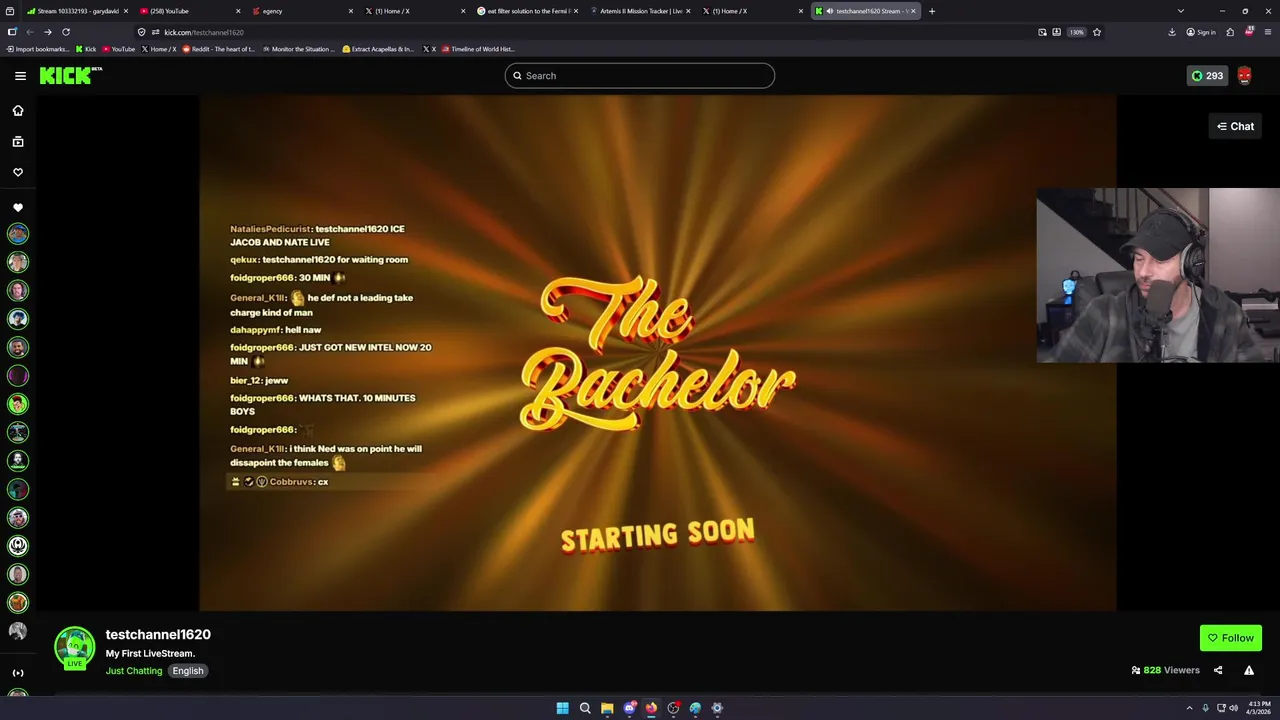Open the testchannel1620 channel name link

[x=158, y=634]
